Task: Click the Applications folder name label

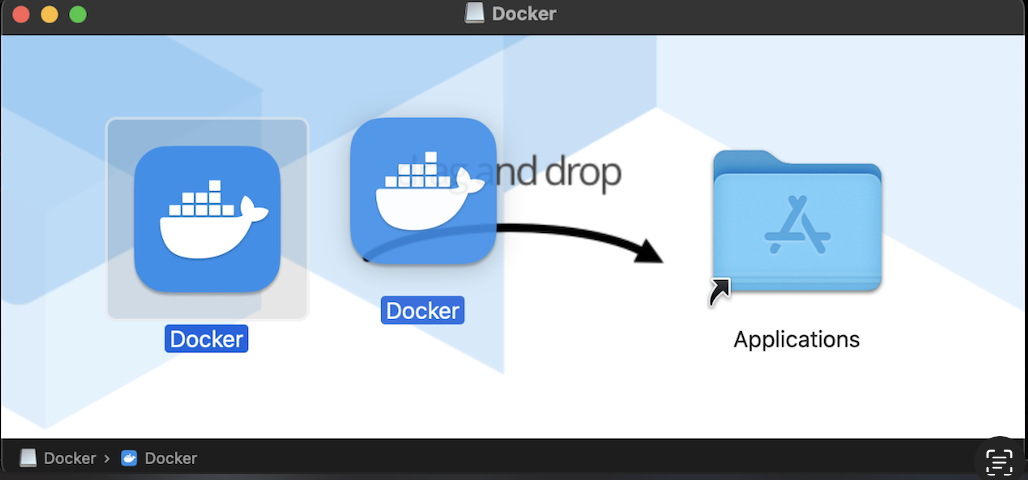Action: 797,339
